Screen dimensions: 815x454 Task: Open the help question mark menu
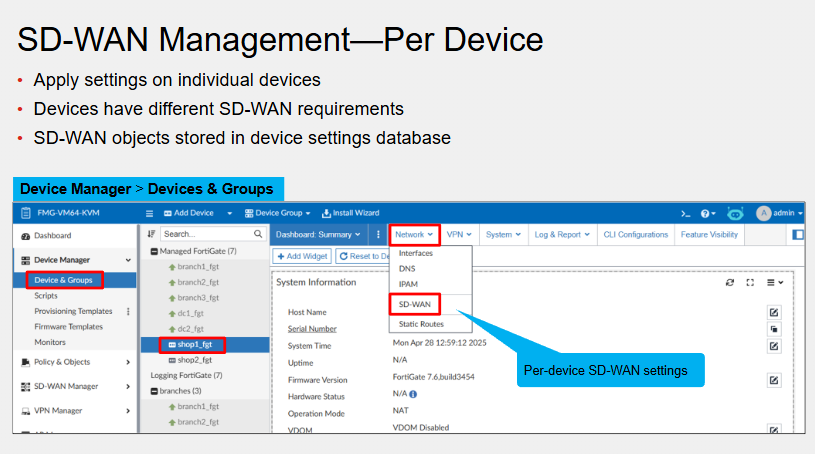(x=707, y=213)
